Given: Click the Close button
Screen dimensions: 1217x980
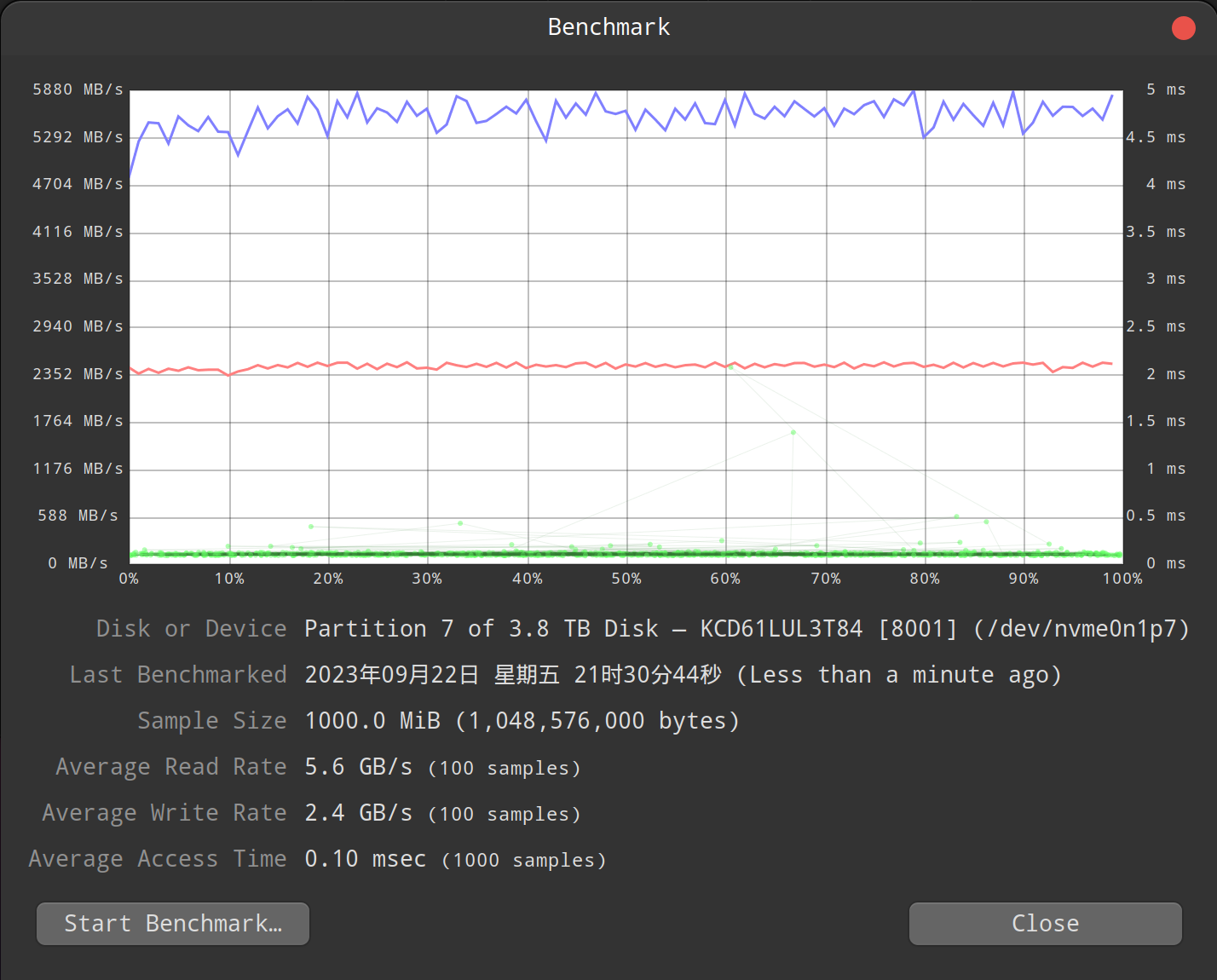Looking at the screenshot, I should (1045, 924).
